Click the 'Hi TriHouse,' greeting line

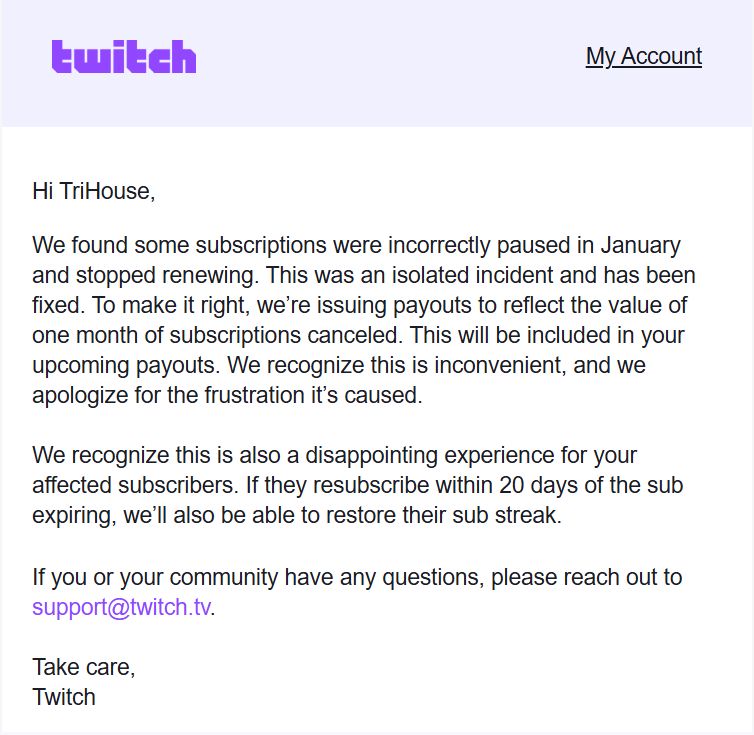[94, 191]
